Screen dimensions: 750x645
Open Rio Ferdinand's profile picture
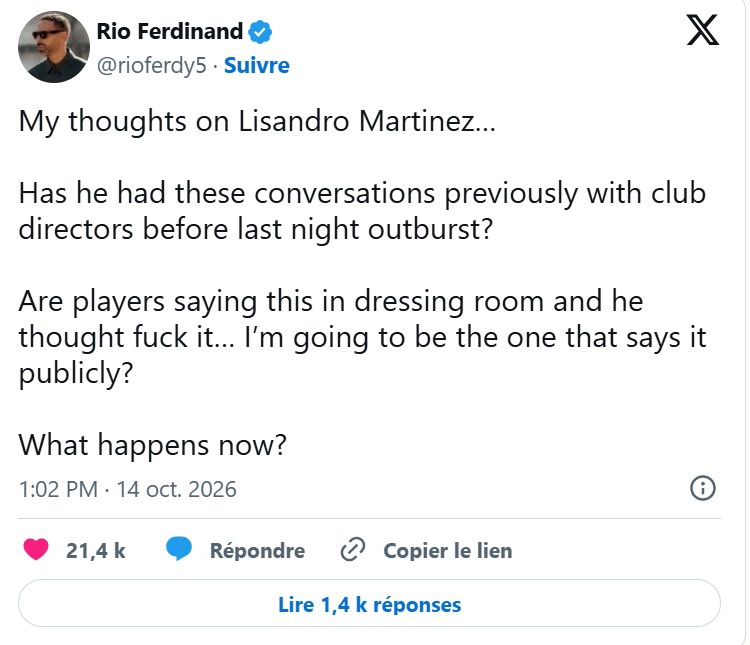54,47
